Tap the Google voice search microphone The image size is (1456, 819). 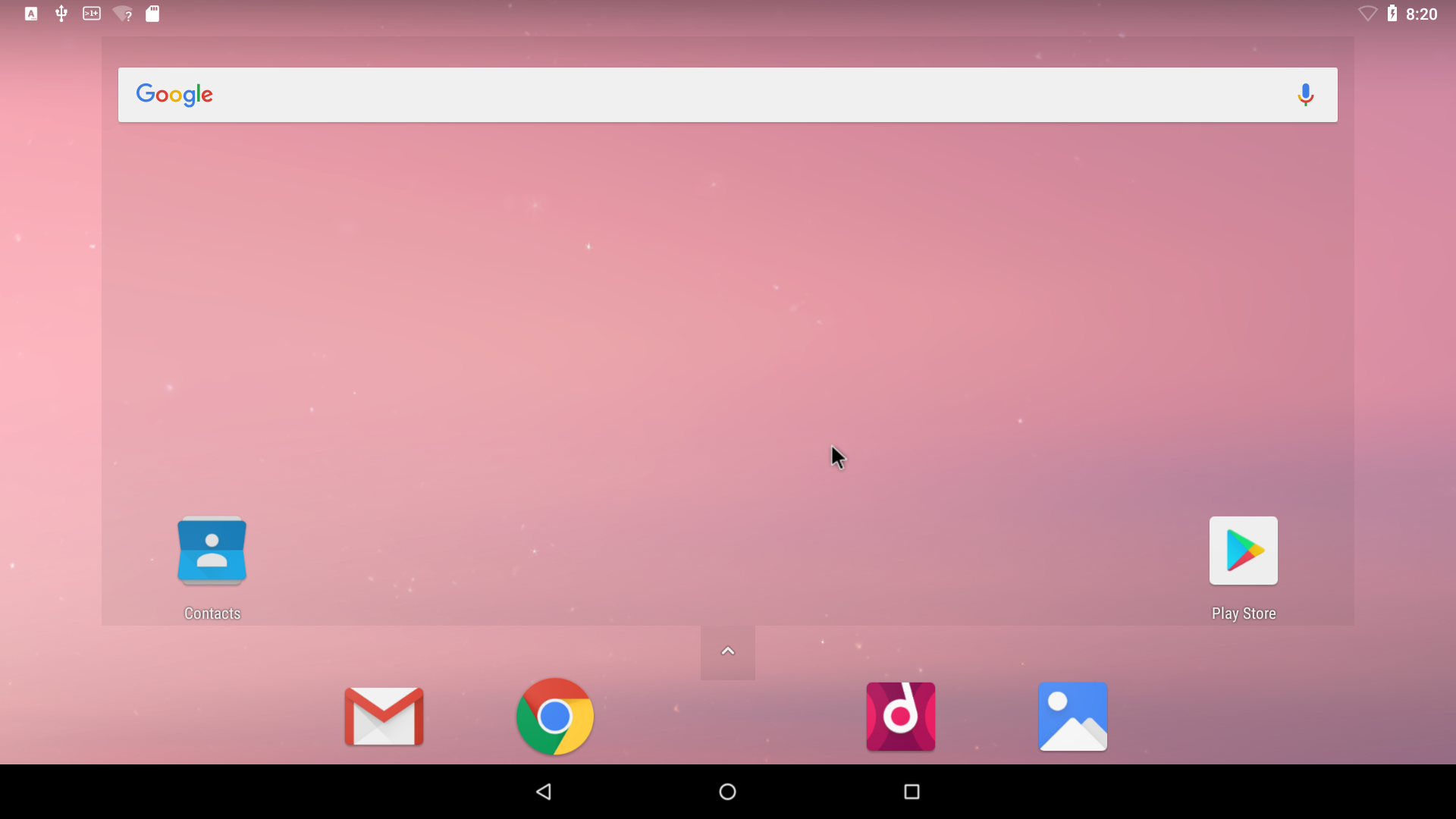[x=1306, y=94]
